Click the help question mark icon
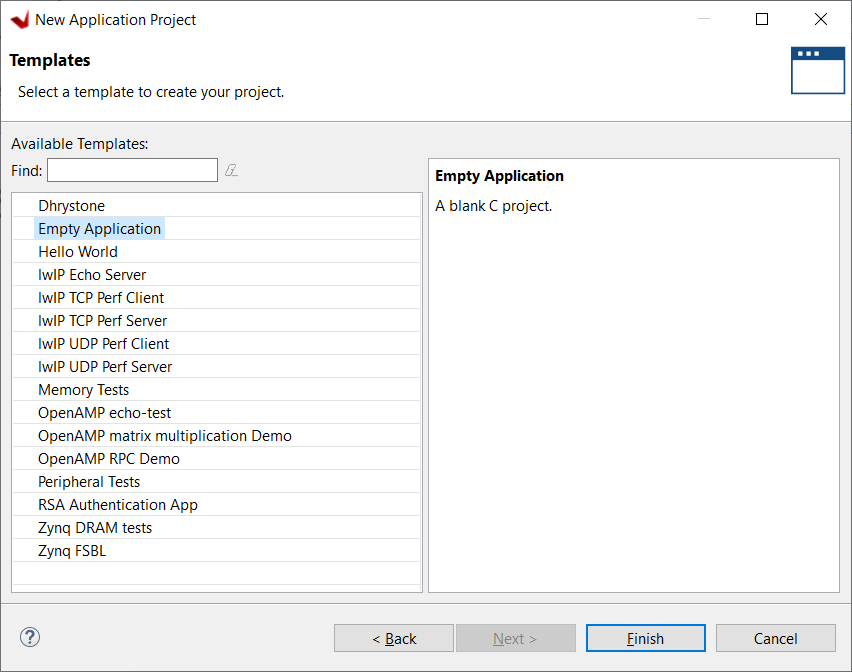Screen dimensions: 852x672 (x=30, y=637)
